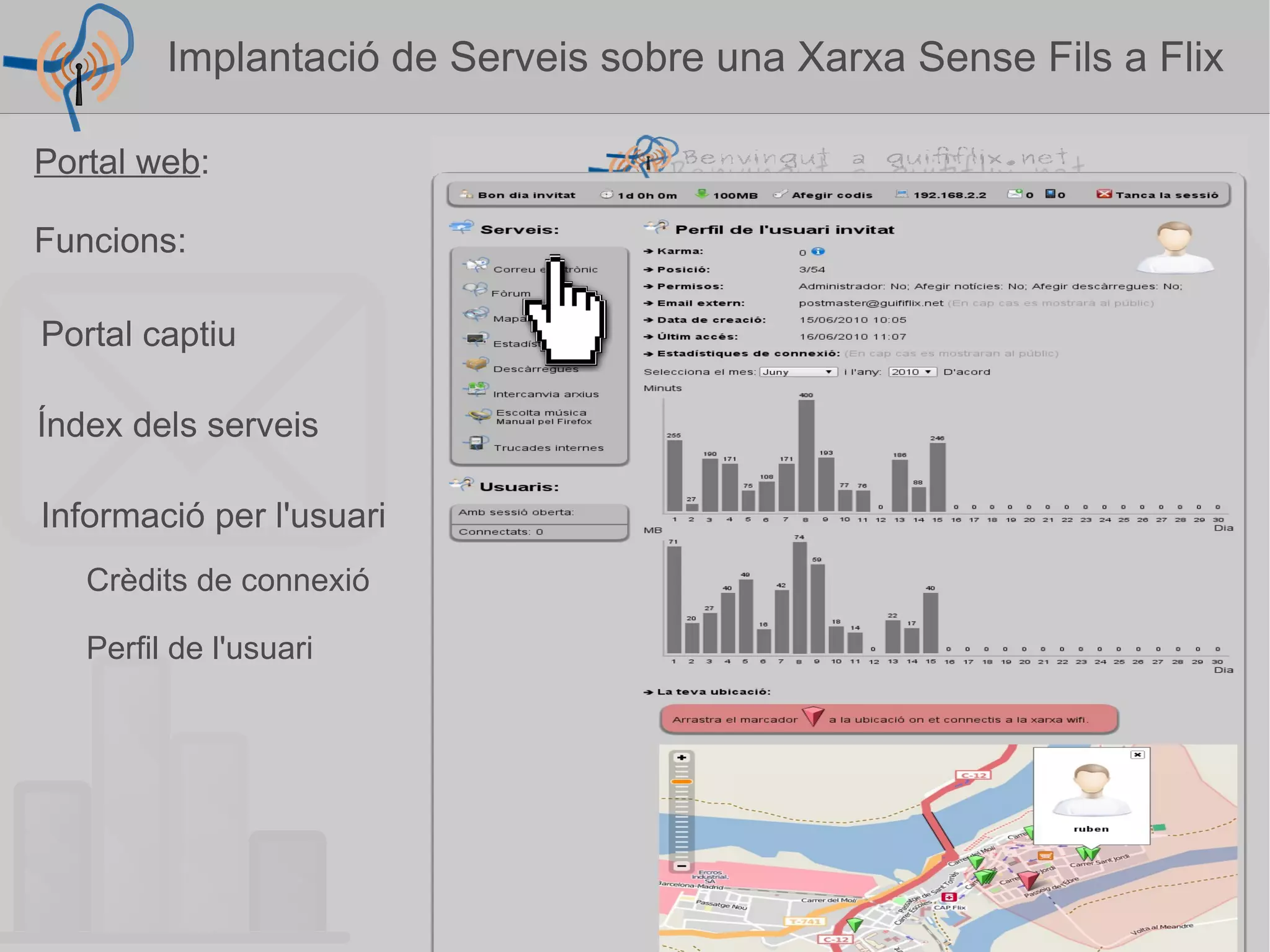Open Trucades internes service link
Image resolution: width=1270 pixels, height=952 pixels.
[x=548, y=448]
